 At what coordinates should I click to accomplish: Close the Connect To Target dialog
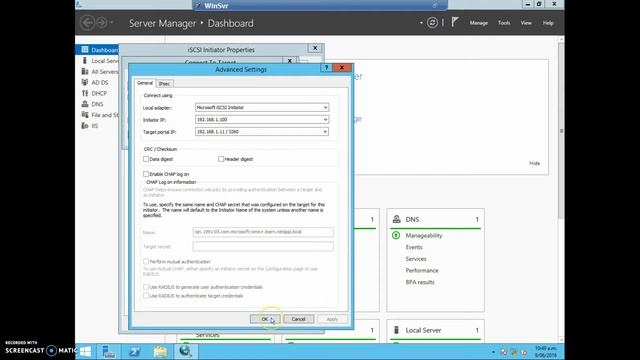click(x=289, y=60)
